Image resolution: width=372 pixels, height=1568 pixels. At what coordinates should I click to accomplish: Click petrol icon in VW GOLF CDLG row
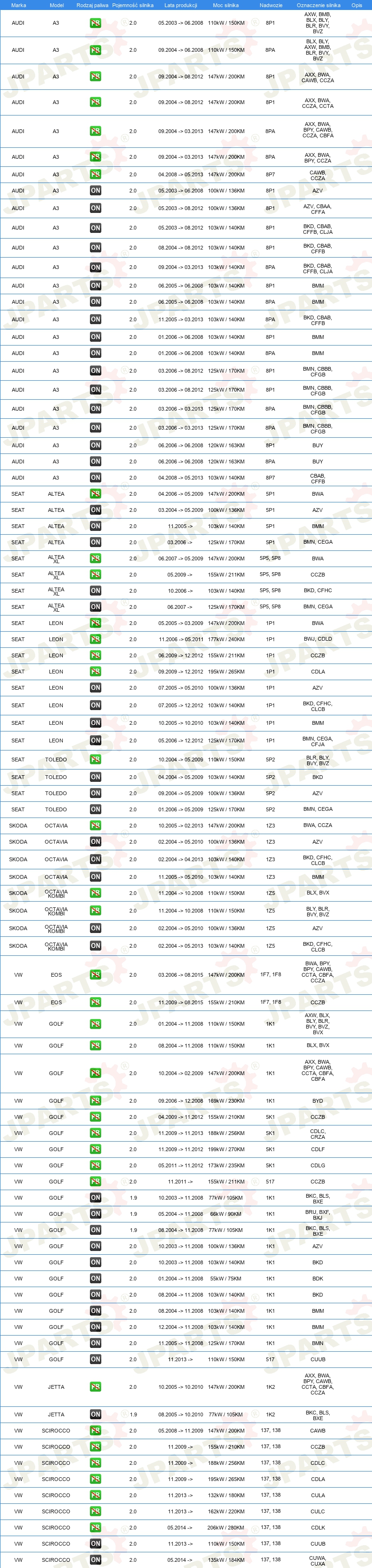click(x=96, y=1165)
